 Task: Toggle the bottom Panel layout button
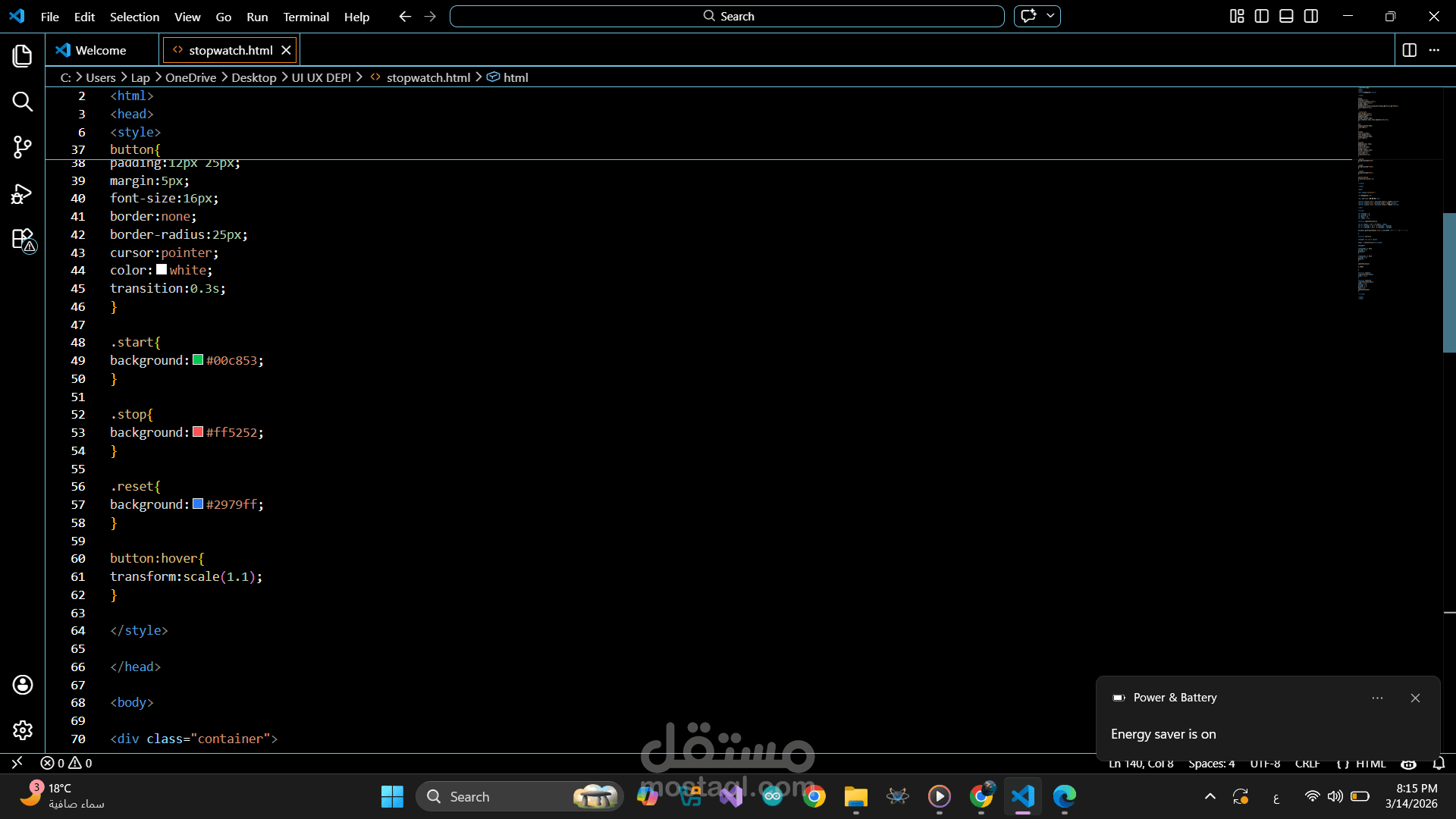(1286, 16)
